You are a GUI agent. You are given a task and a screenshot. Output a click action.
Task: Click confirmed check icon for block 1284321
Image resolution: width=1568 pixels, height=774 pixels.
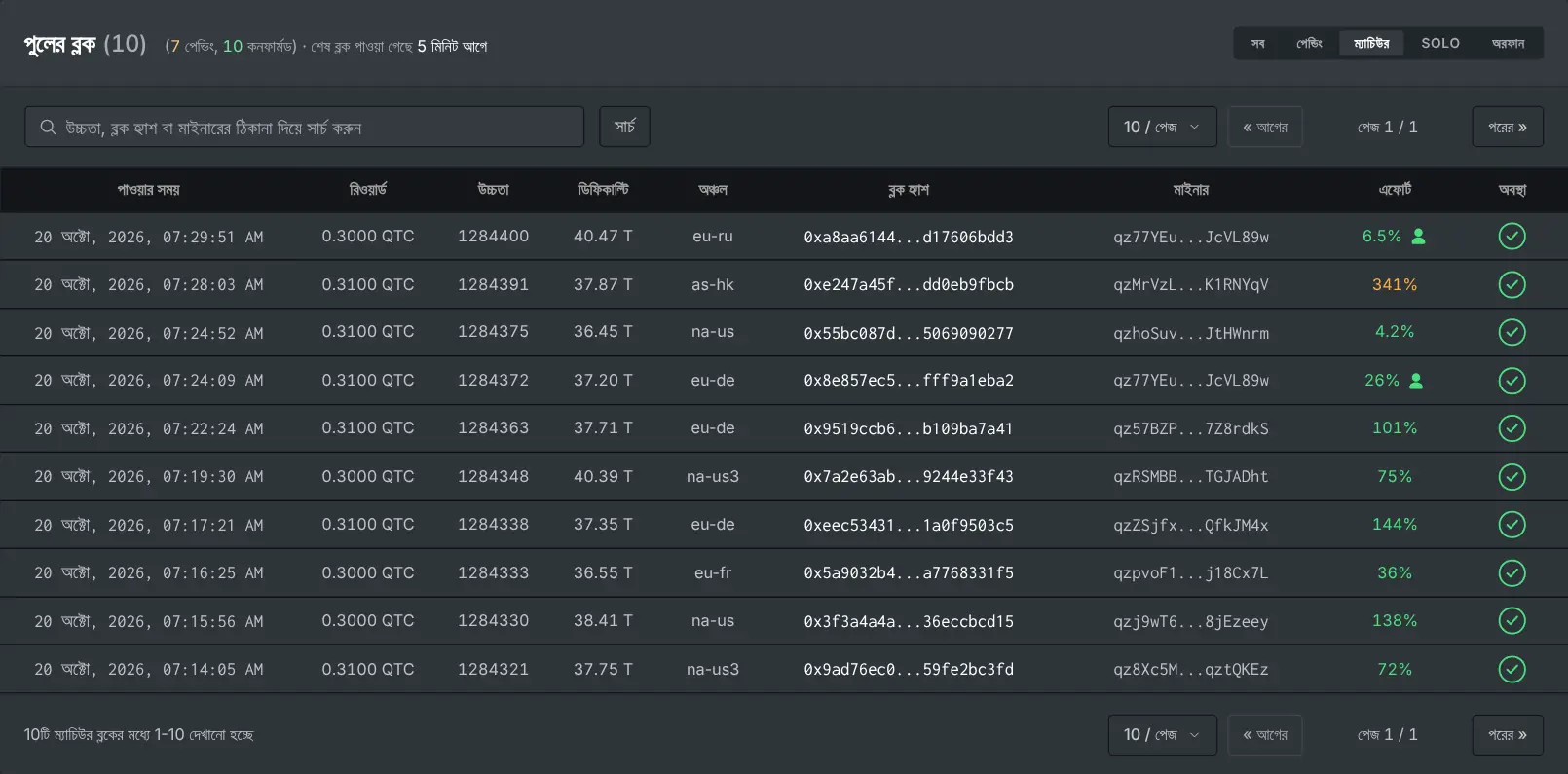point(1512,670)
